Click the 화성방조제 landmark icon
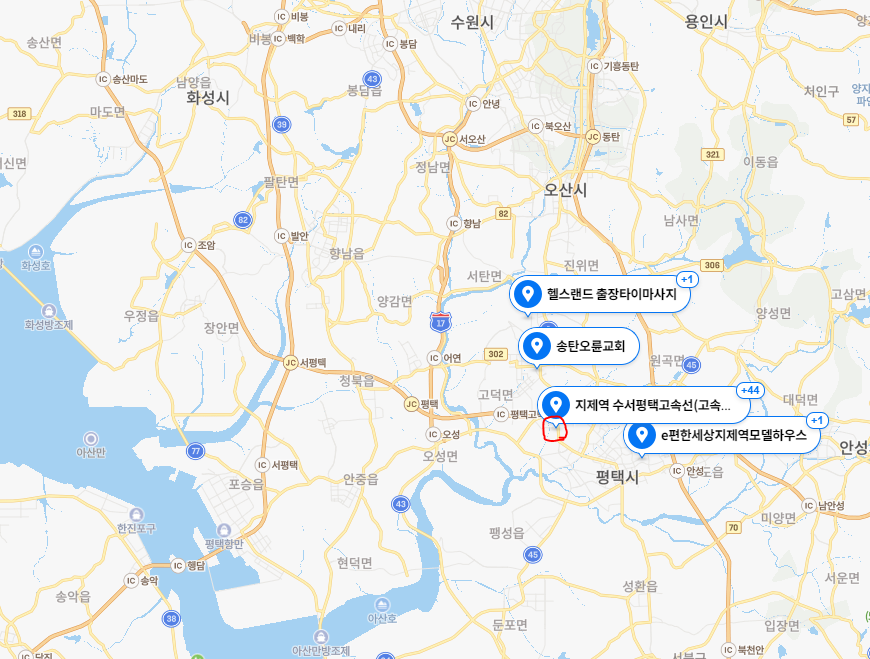 [49, 311]
